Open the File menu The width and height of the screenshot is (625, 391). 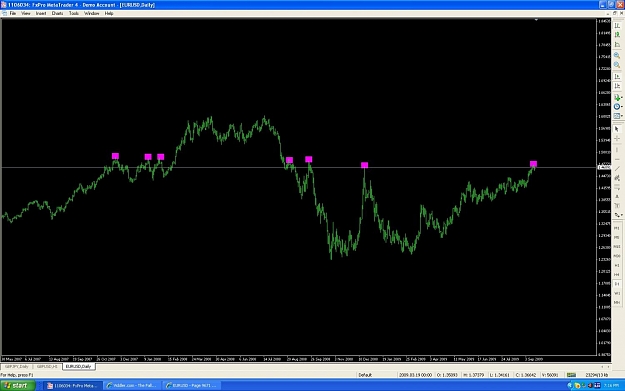13,14
